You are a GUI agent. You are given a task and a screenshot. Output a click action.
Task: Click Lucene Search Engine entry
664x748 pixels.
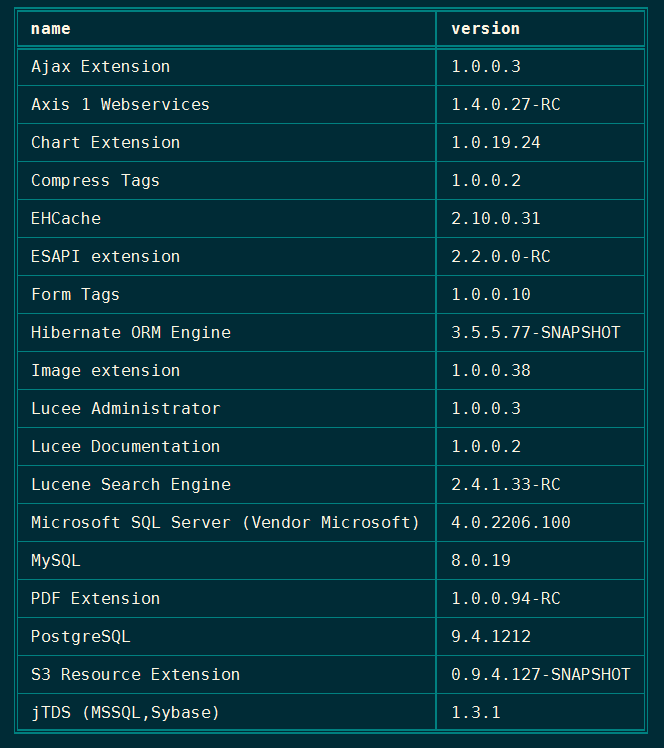[x=130, y=485]
